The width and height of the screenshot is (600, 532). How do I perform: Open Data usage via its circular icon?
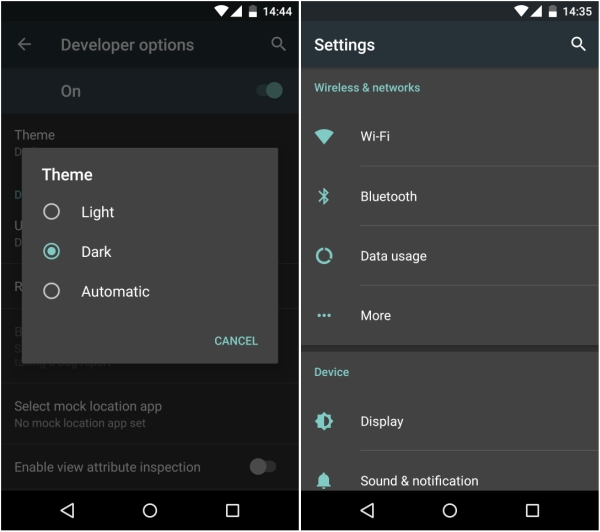point(324,256)
